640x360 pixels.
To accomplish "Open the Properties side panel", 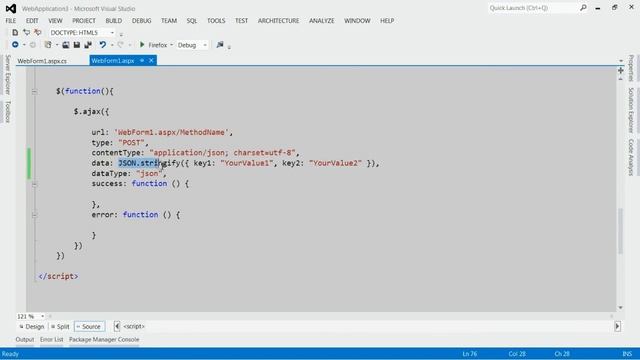I will coord(631,68).
